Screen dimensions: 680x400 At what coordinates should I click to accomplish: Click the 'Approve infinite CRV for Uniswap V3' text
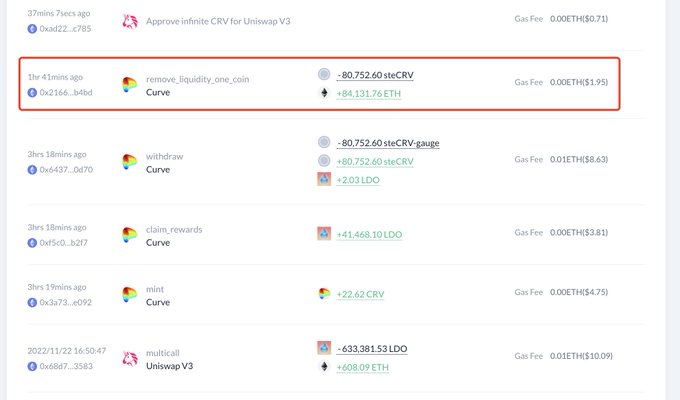(x=218, y=21)
